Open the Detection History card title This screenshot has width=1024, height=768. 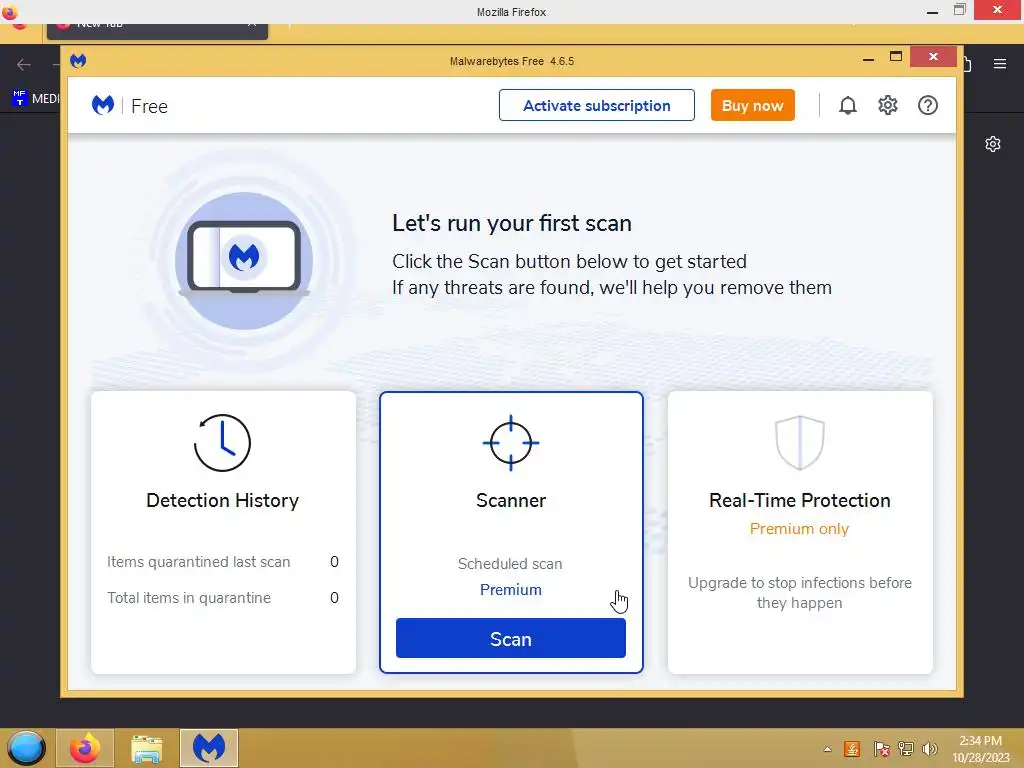click(x=222, y=500)
